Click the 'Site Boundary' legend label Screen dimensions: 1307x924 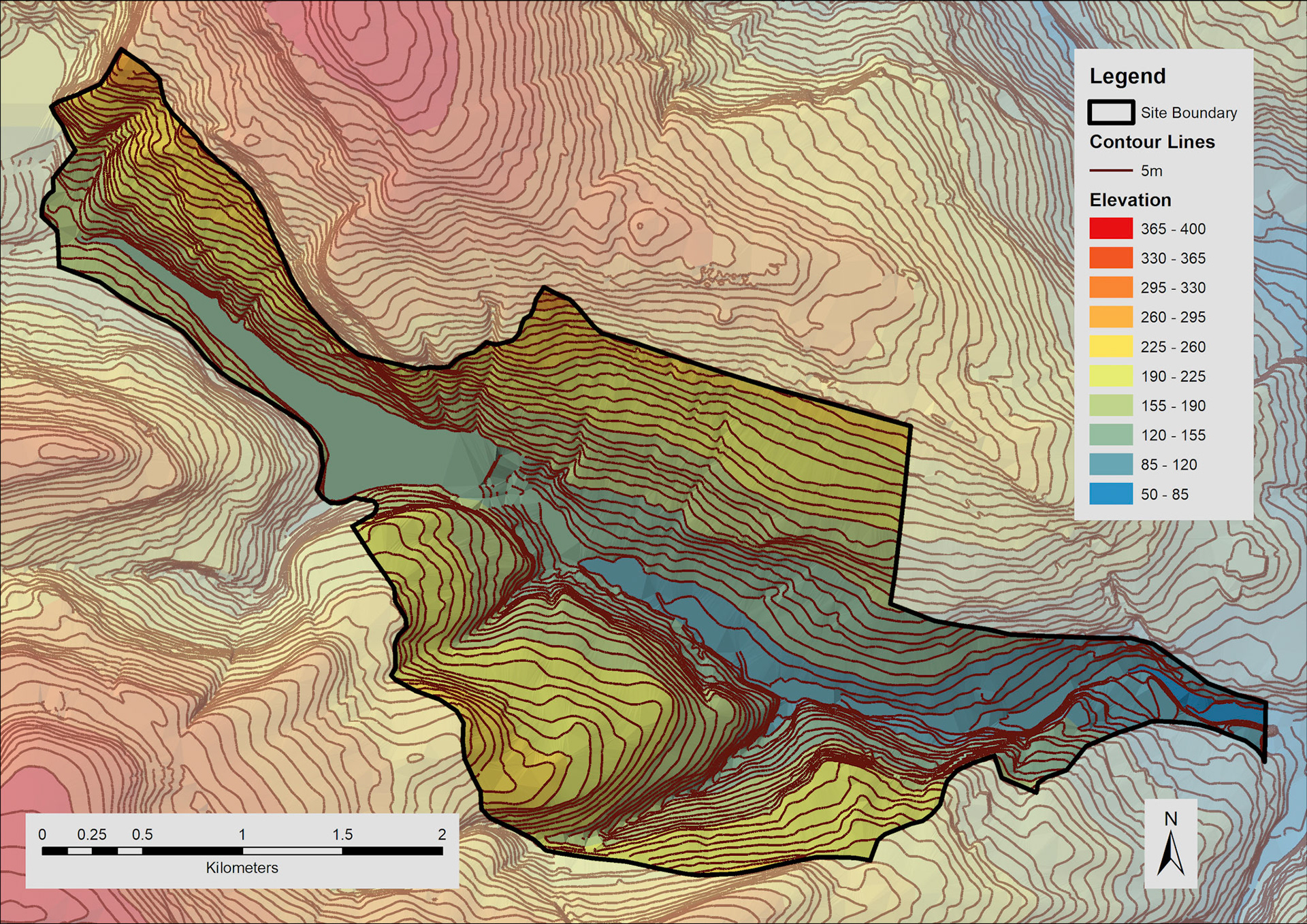click(x=1189, y=113)
